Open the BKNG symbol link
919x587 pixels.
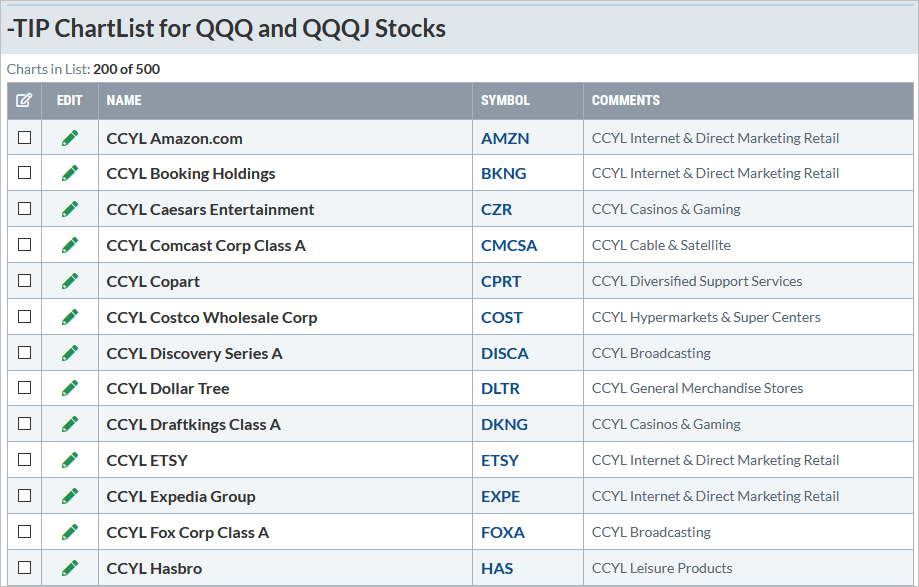[x=503, y=174]
